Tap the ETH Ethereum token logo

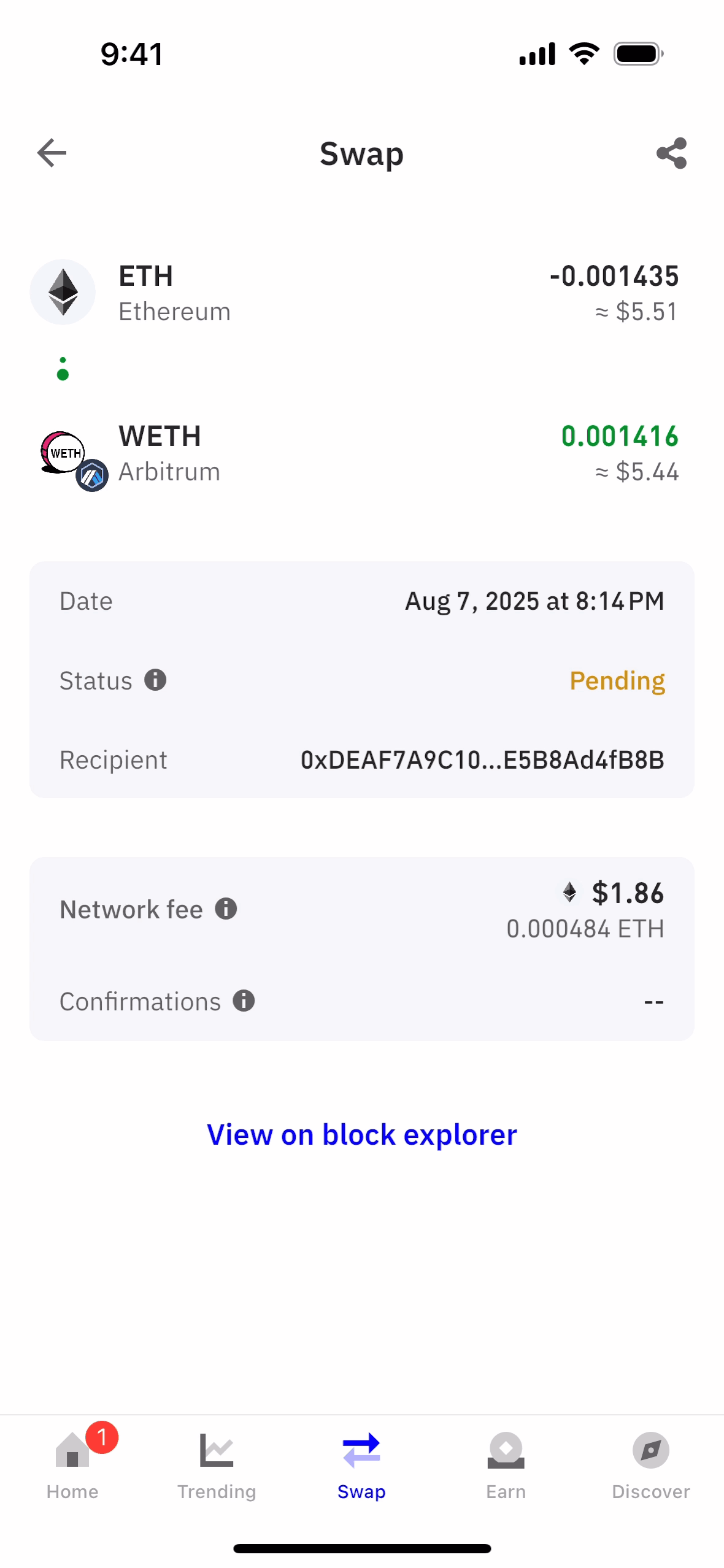coord(63,292)
